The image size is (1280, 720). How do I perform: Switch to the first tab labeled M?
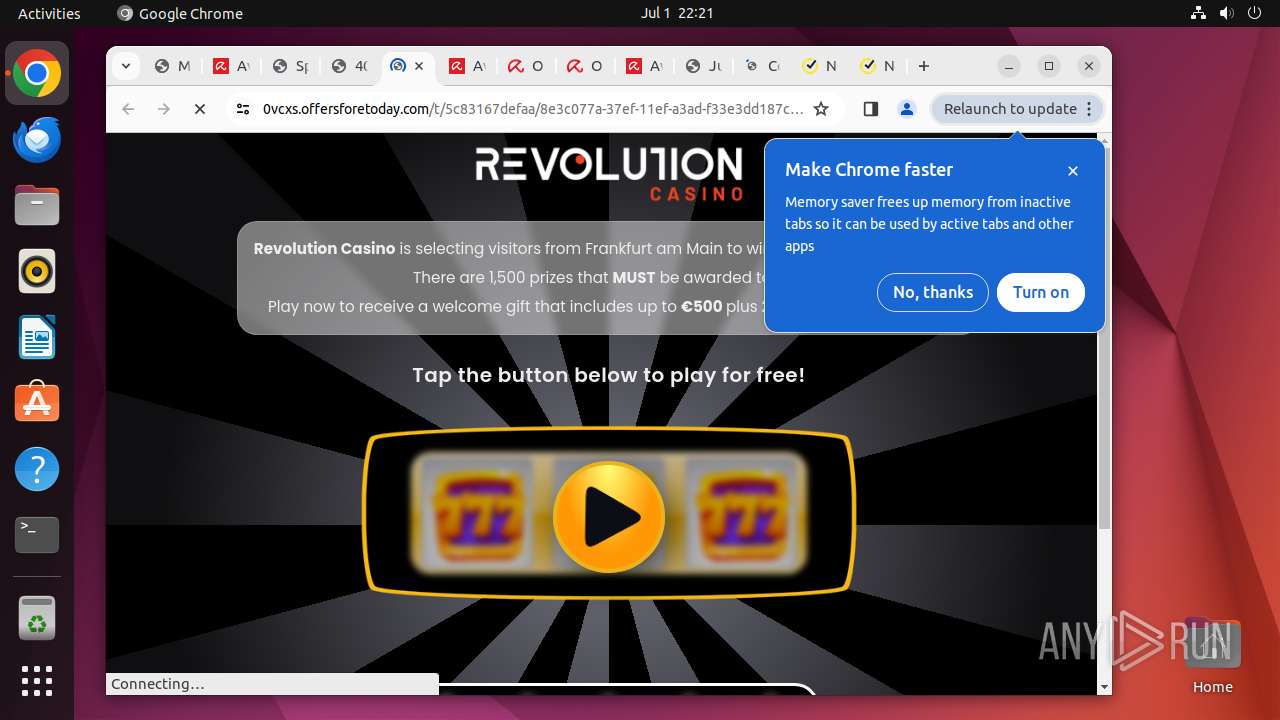tap(172, 66)
